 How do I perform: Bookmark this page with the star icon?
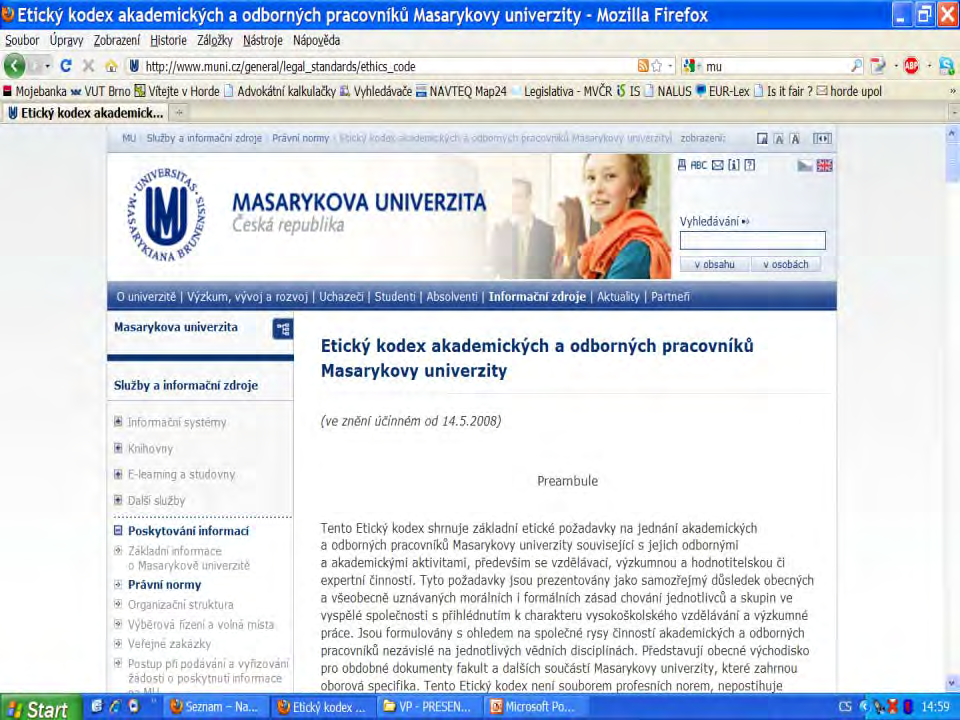point(657,66)
